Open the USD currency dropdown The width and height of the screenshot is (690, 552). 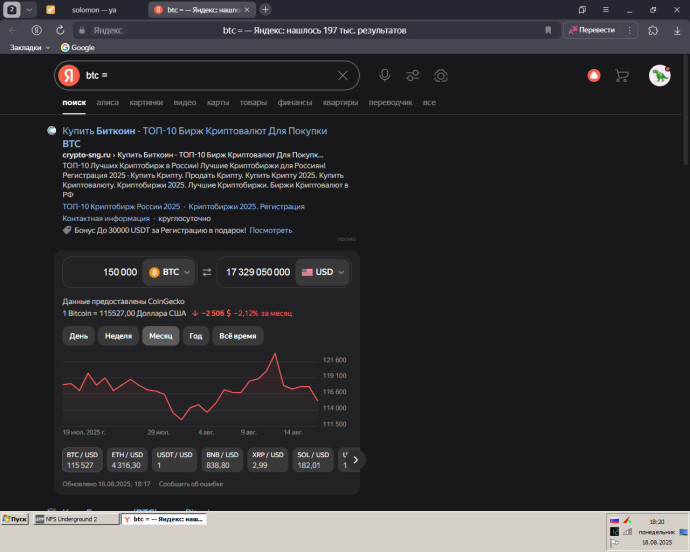pyautogui.click(x=323, y=272)
